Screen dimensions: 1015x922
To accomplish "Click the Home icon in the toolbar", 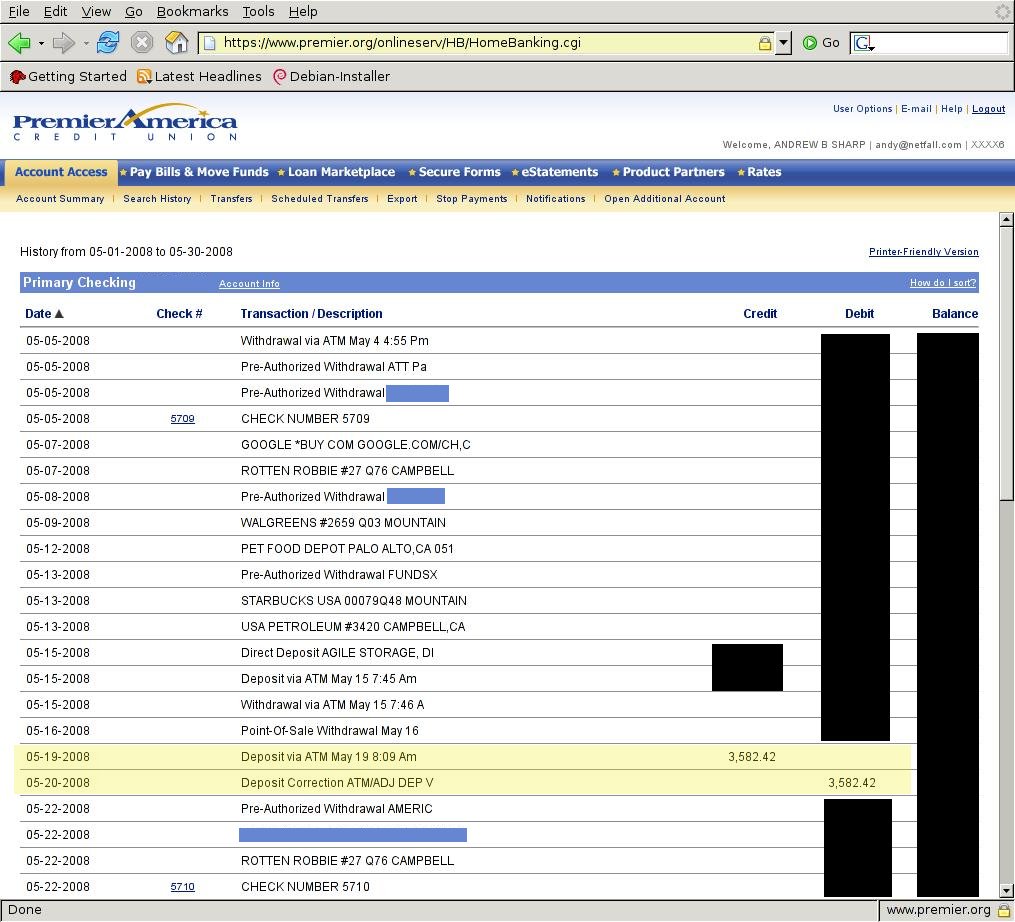I will point(176,43).
